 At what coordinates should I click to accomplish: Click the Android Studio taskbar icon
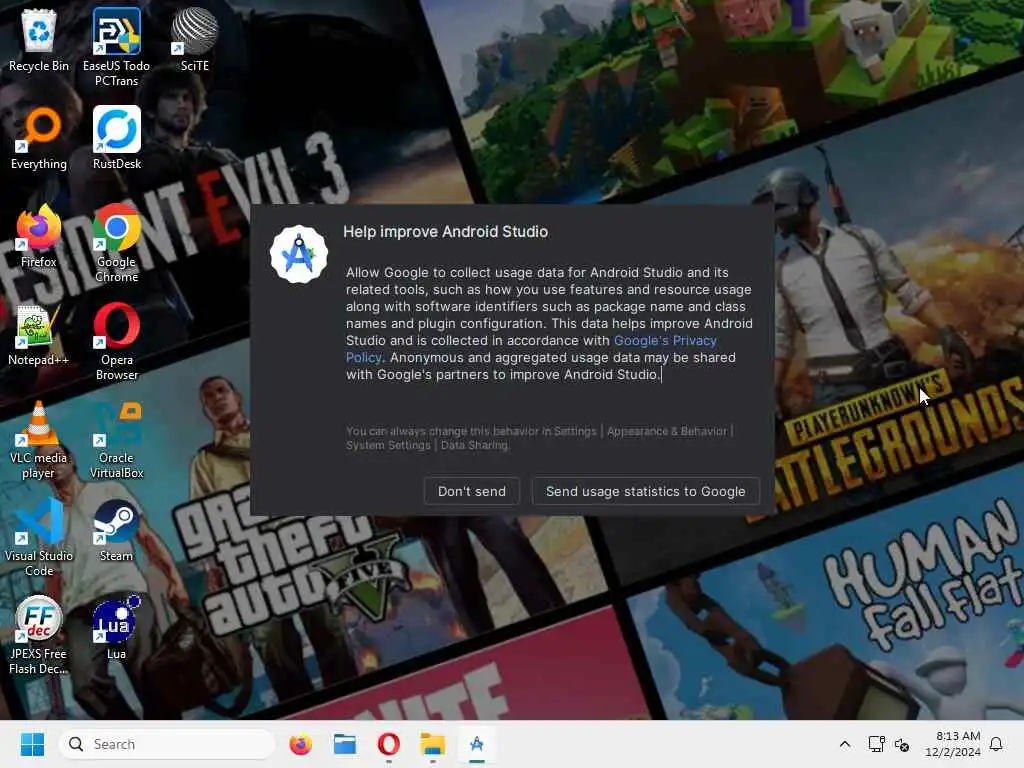coord(477,744)
